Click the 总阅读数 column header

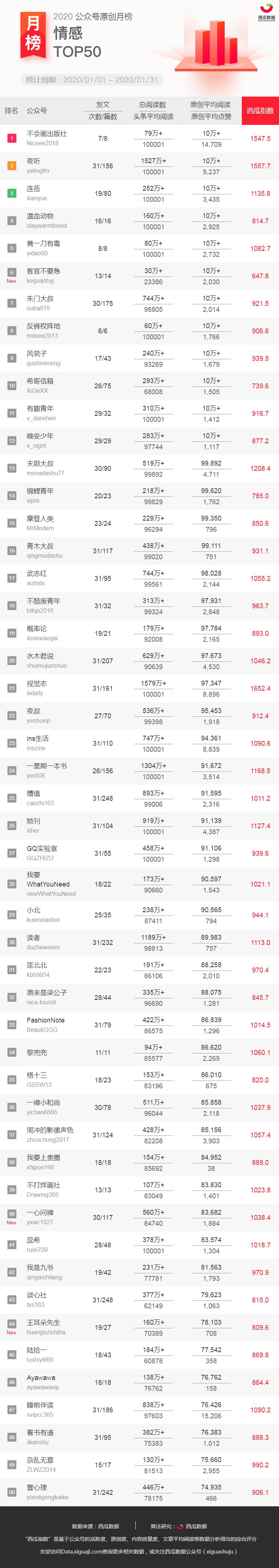tap(153, 105)
